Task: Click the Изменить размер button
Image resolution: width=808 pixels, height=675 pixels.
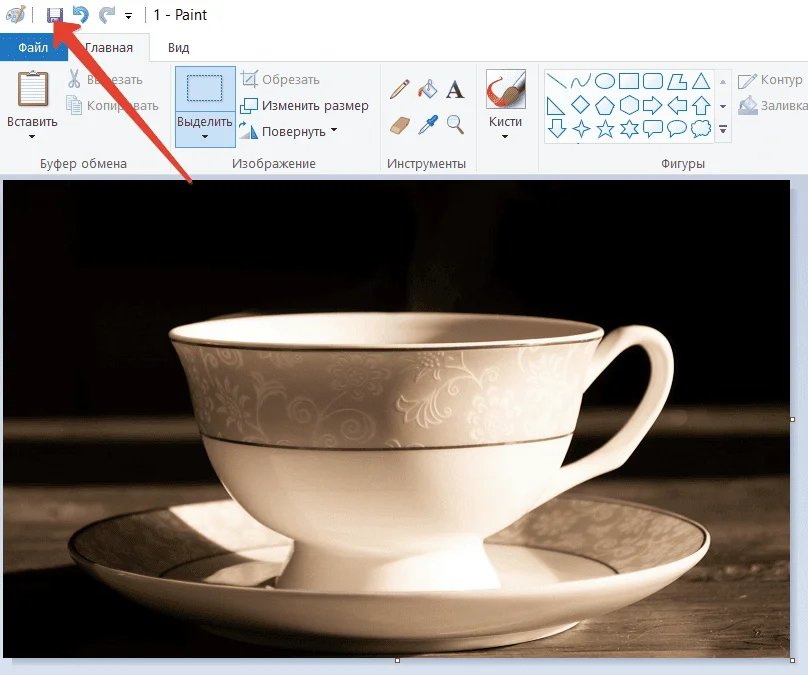Action: click(305, 105)
